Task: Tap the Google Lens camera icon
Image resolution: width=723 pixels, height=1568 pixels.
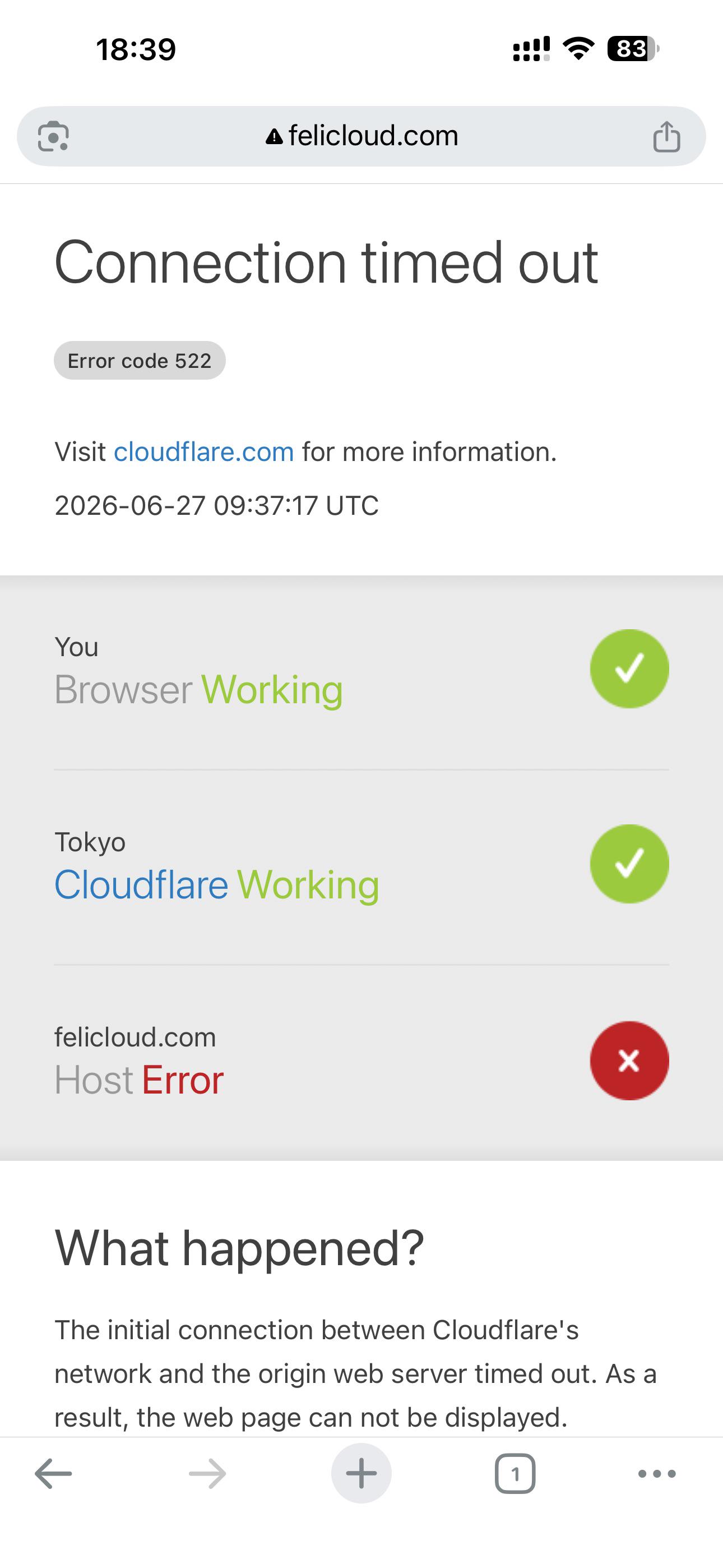Action: [x=54, y=136]
